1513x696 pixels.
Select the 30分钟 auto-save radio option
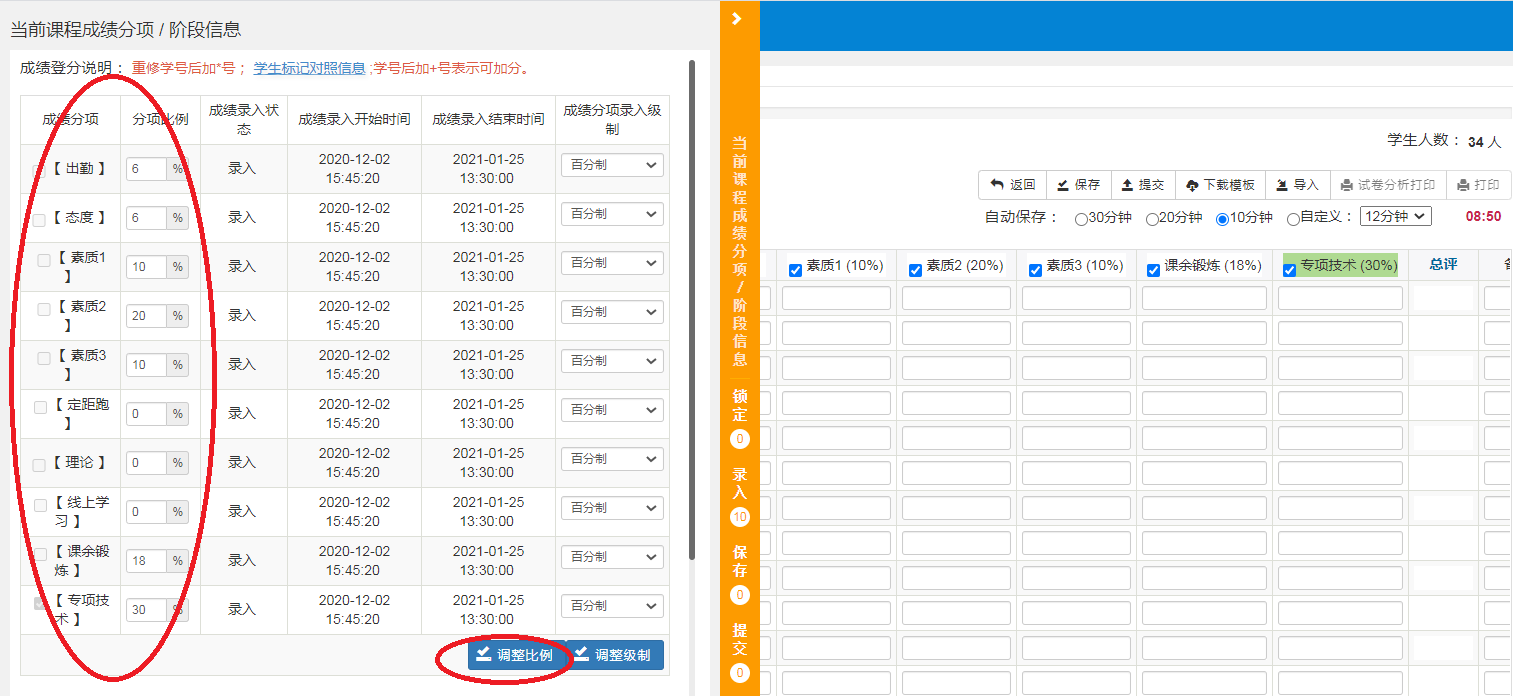point(1081,219)
